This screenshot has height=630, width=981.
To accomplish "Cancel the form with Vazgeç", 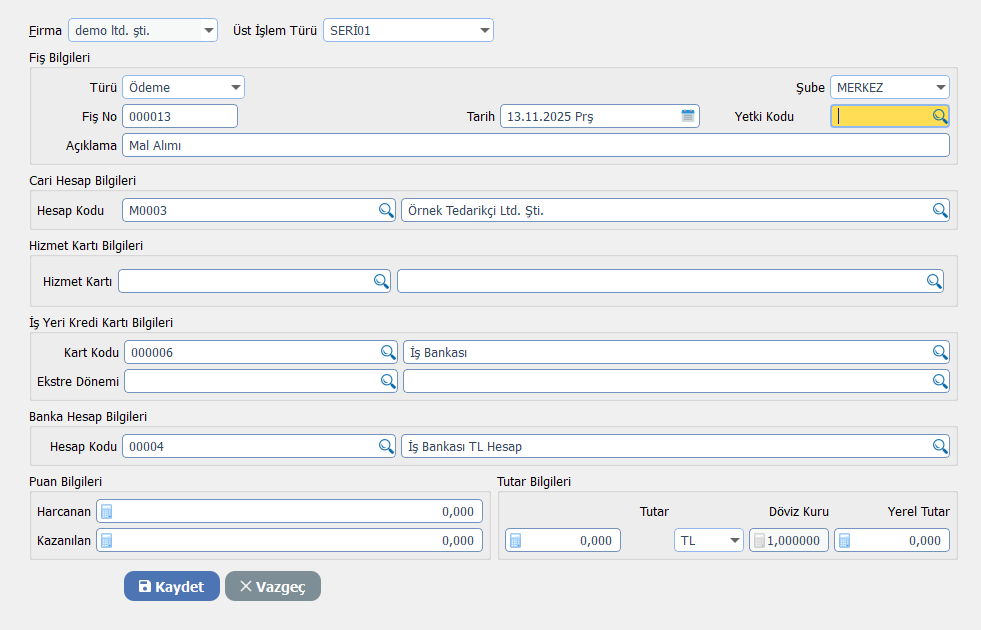I will (272, 587).
